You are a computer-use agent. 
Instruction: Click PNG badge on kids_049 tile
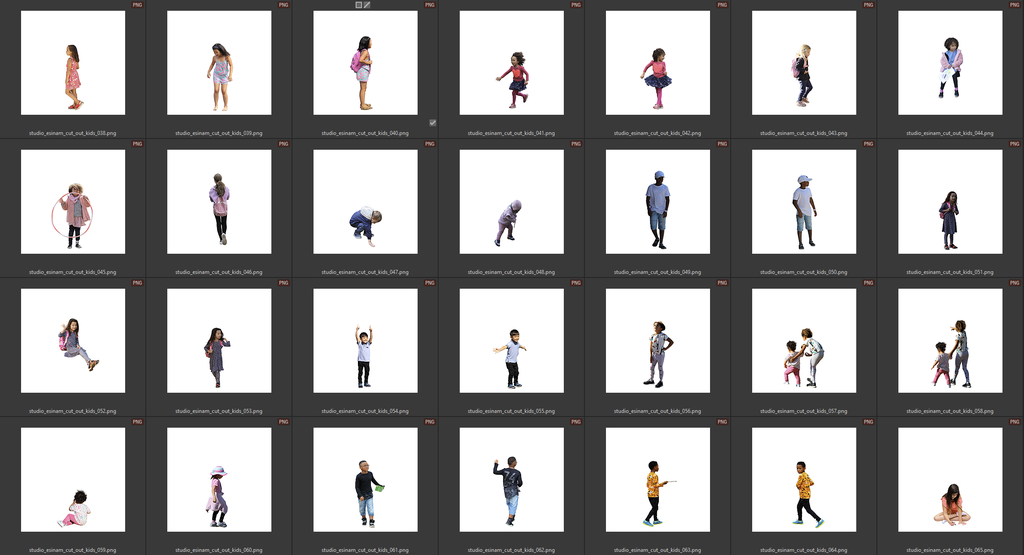[x=722, y=144]
